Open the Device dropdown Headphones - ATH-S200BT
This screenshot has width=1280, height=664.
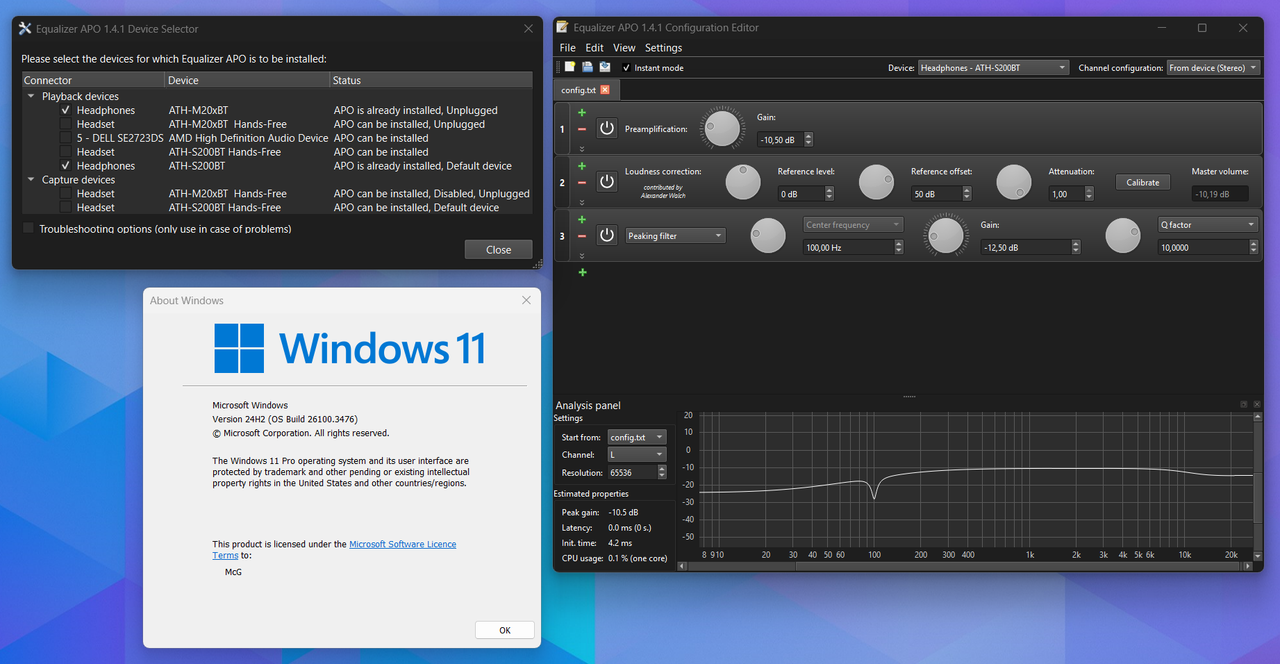tap(993, 68)
